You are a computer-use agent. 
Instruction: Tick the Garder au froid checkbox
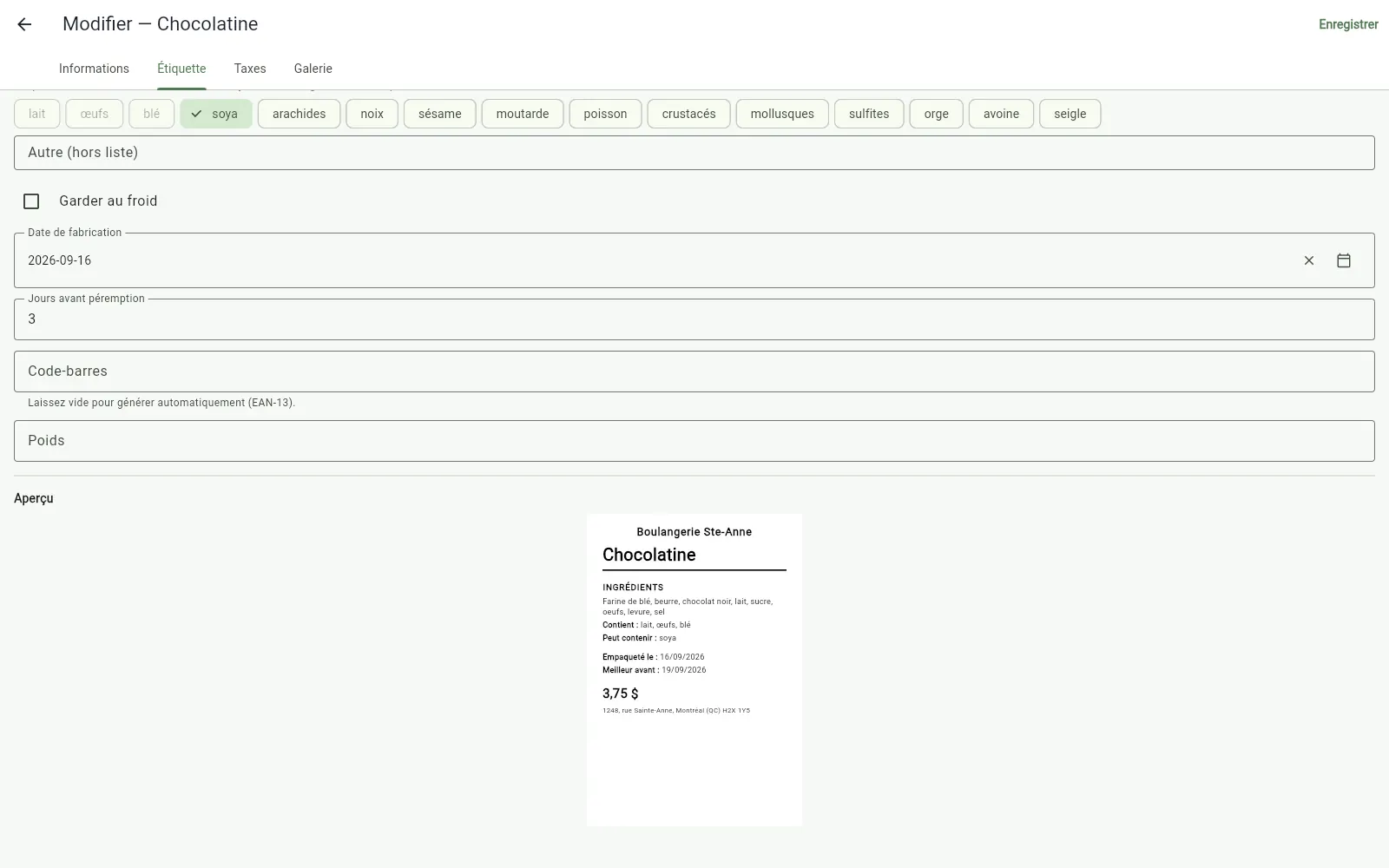[x=31, y=201]
